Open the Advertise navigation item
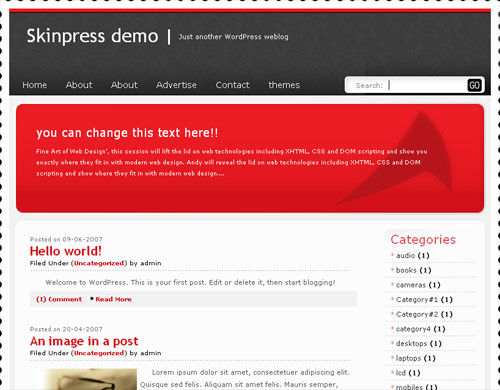The width and height of the screenshot is (500, 390). 176,85
